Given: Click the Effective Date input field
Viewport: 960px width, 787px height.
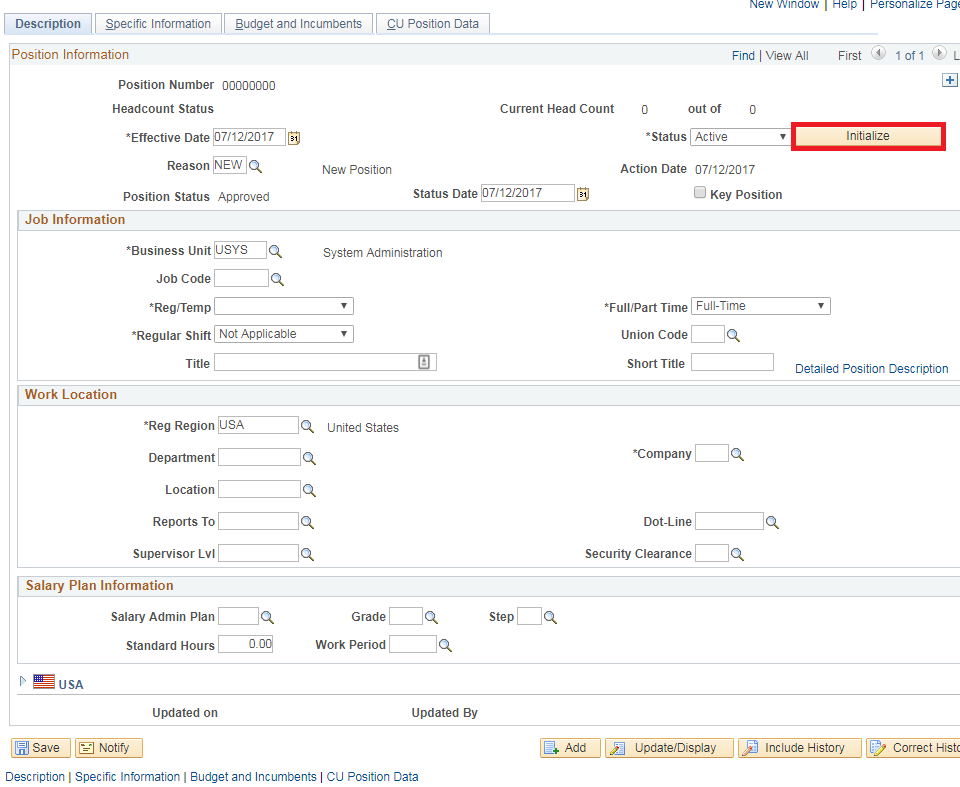Looking at the screenshot, I should [x=249, y=137].
